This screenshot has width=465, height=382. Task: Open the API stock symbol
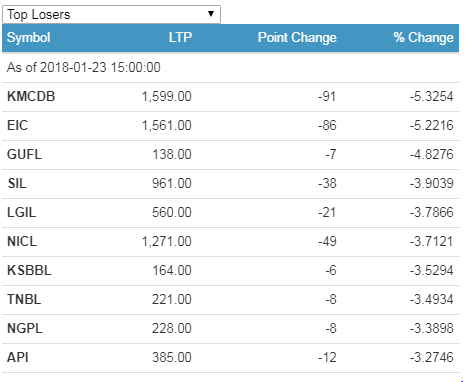tap(18, 358)
